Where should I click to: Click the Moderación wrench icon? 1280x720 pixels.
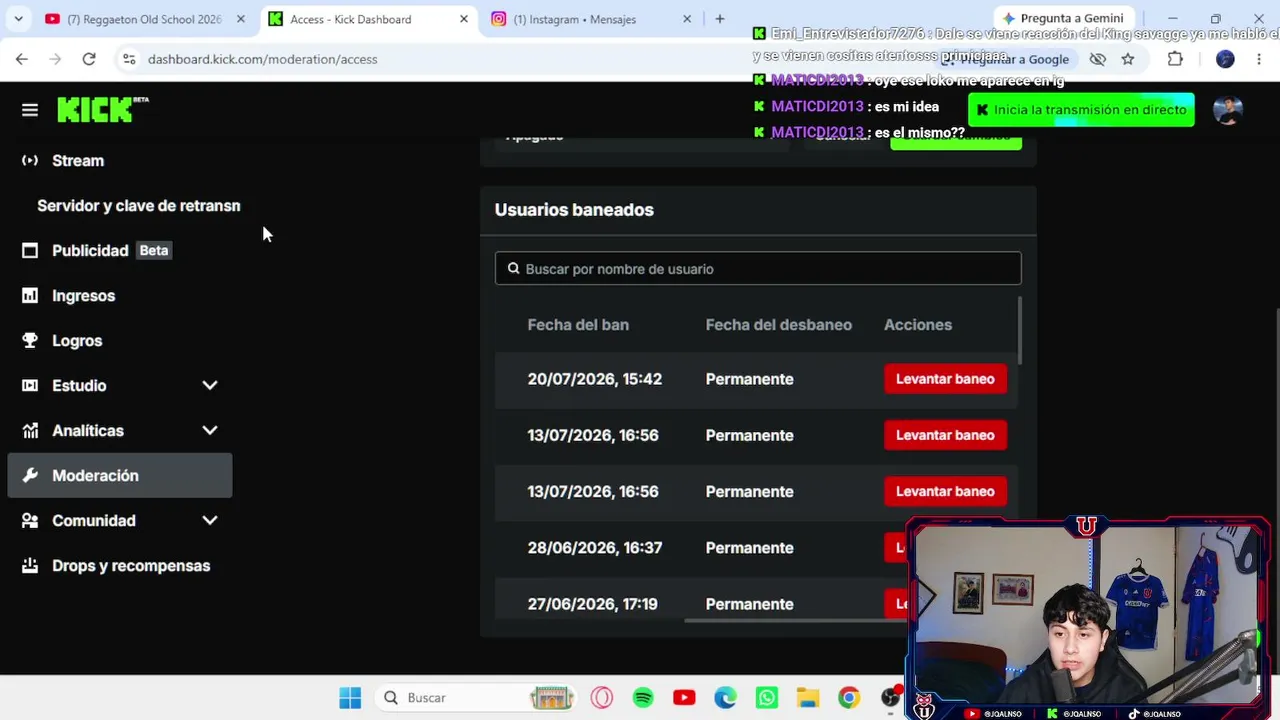(x=30, y=475)
